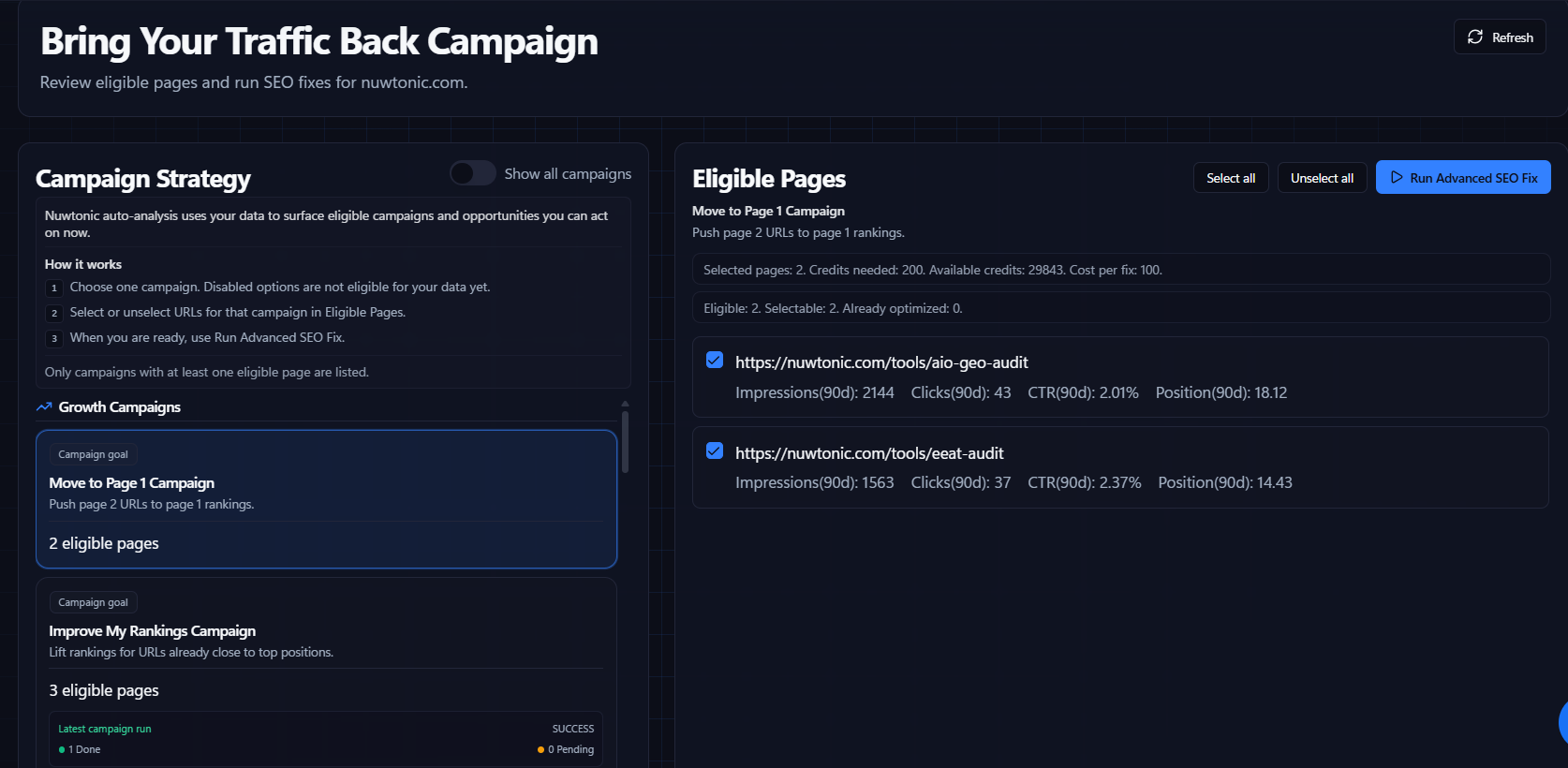Uncheck the eeat-audit page checkbox
The image size is (1568, 768).
[715, 450]
